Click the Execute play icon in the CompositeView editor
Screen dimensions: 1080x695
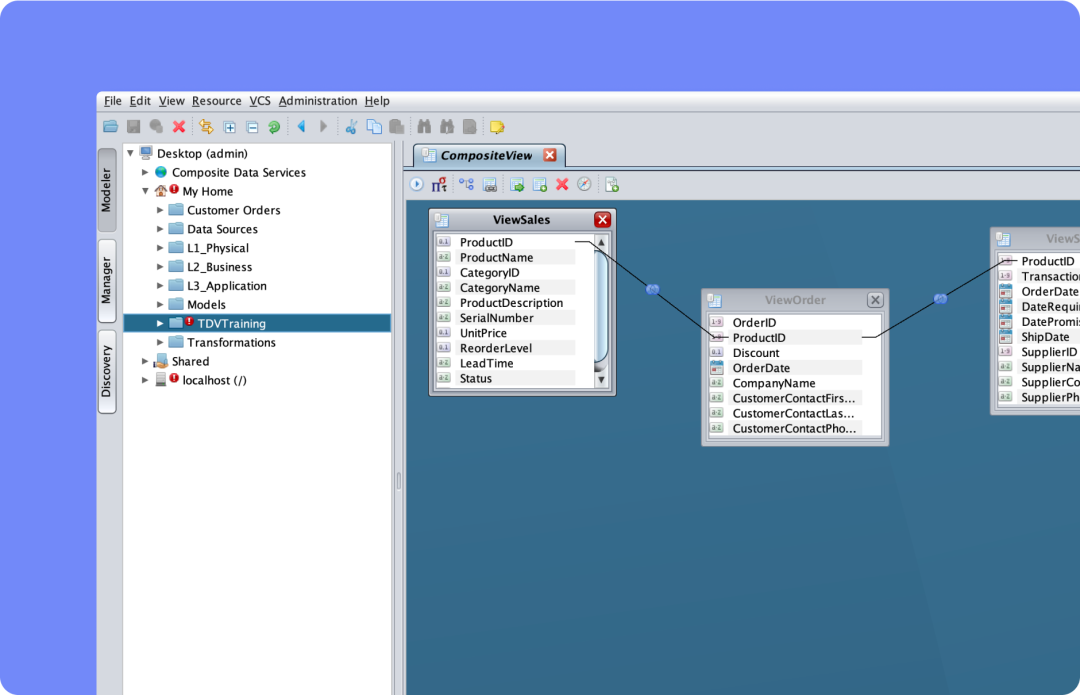point(417,185)
